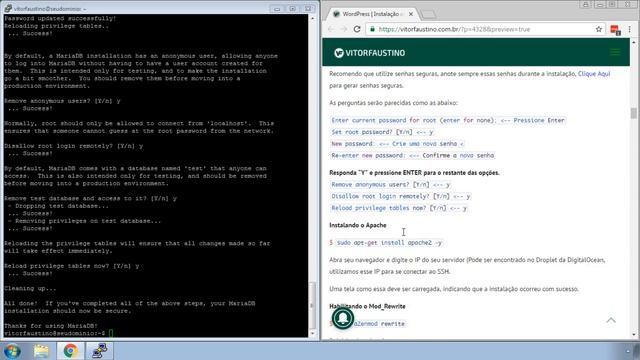Screen dimensions: 640x360
Task: Click the 'Instalando o Apache' heading
Action: (358, 225)
